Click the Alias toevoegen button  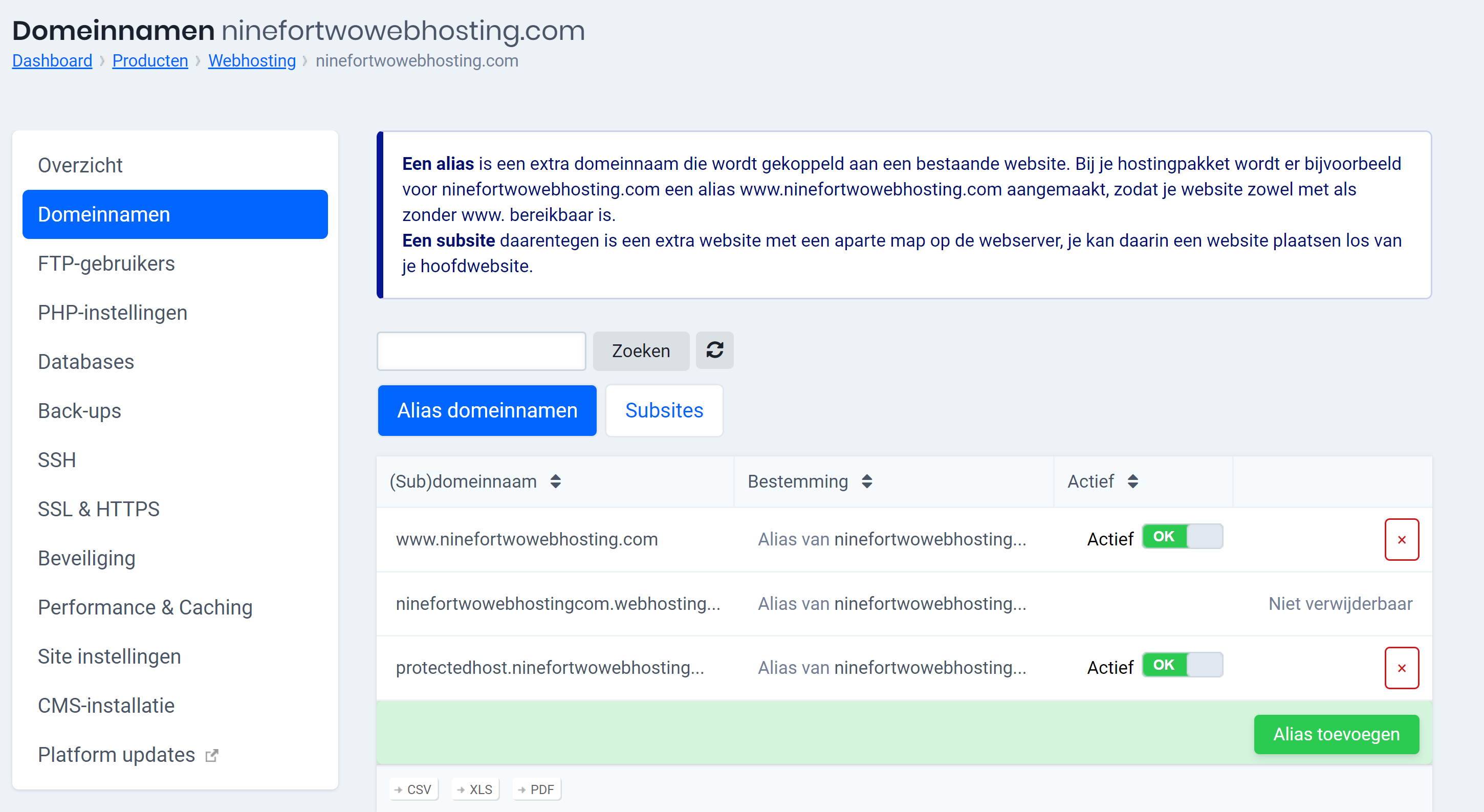(1336, 734)
